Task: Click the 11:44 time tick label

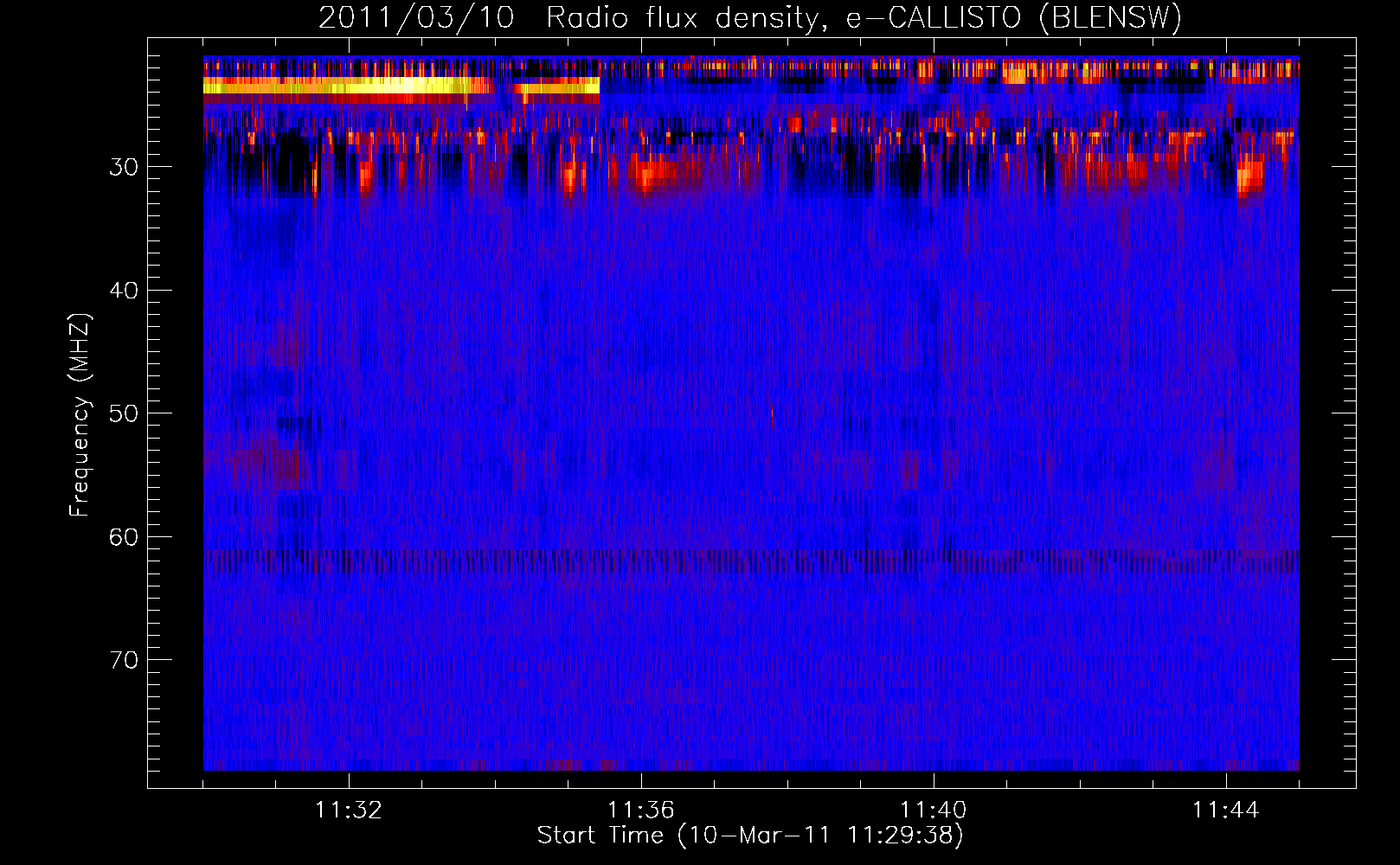Action: pos(1226,811)
